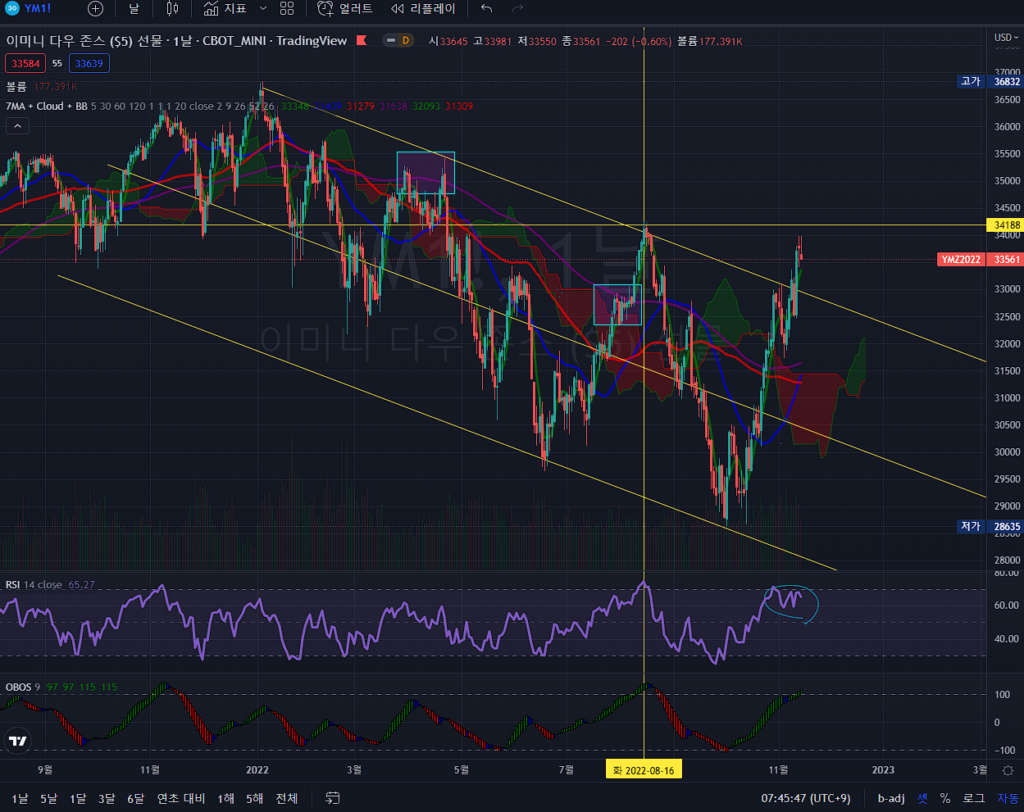This screenshot has width=1024, height=812.
Task: Toggle the % percentage scale
Action: 945,798
